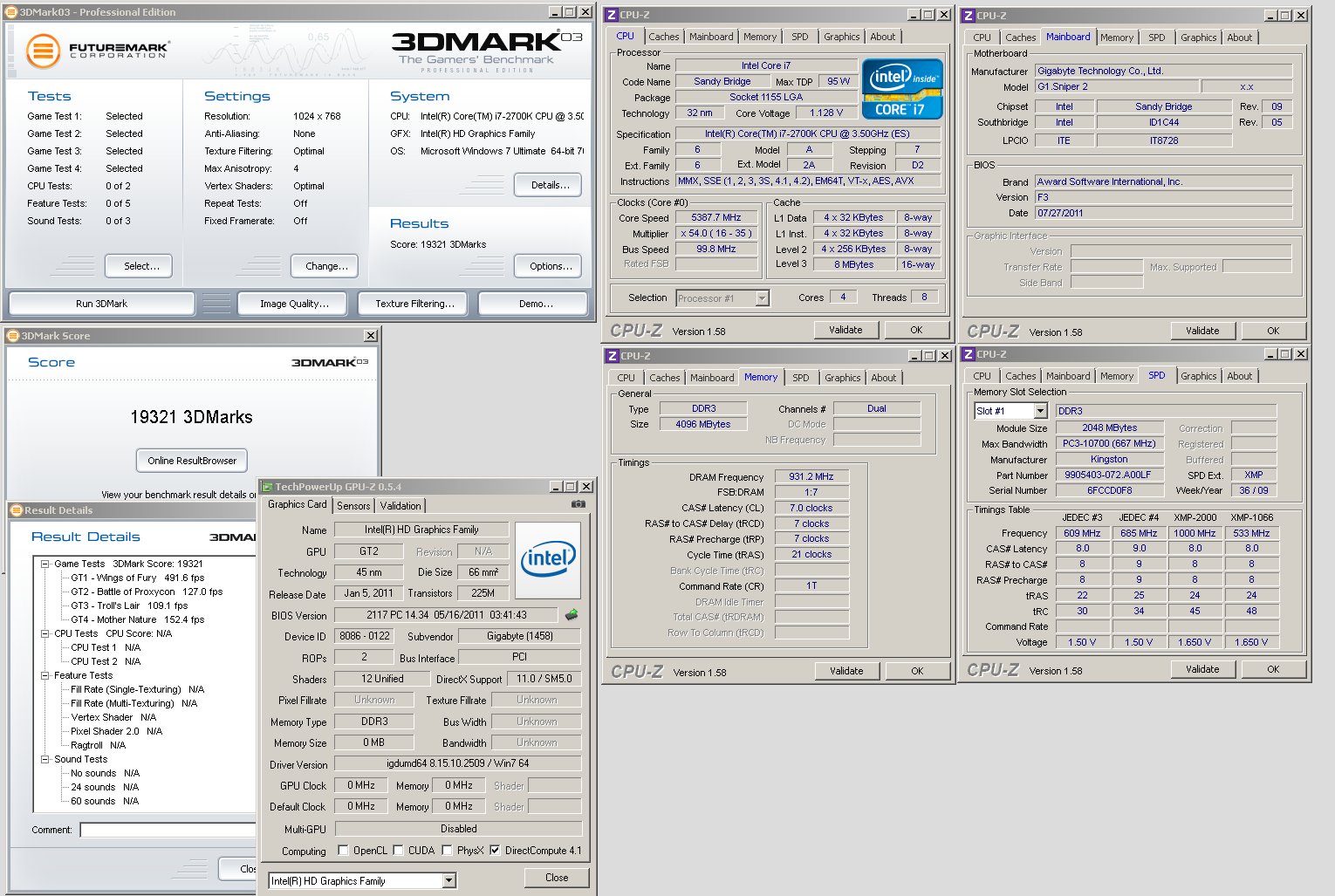Click the Texture Filtering... button
This screenshot has height=896, width=1335.
414,304
